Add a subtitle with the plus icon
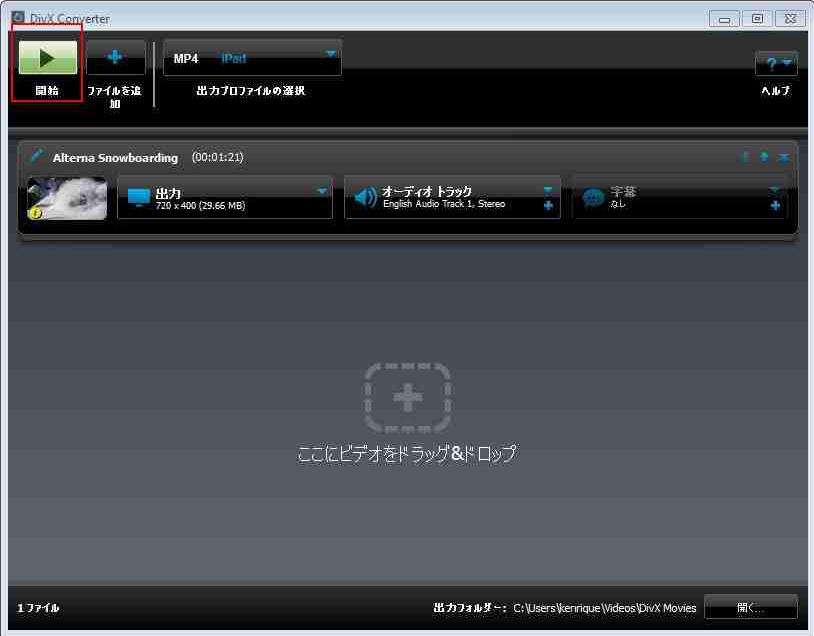Screen dimensions: 814x636 pos(776,206)
